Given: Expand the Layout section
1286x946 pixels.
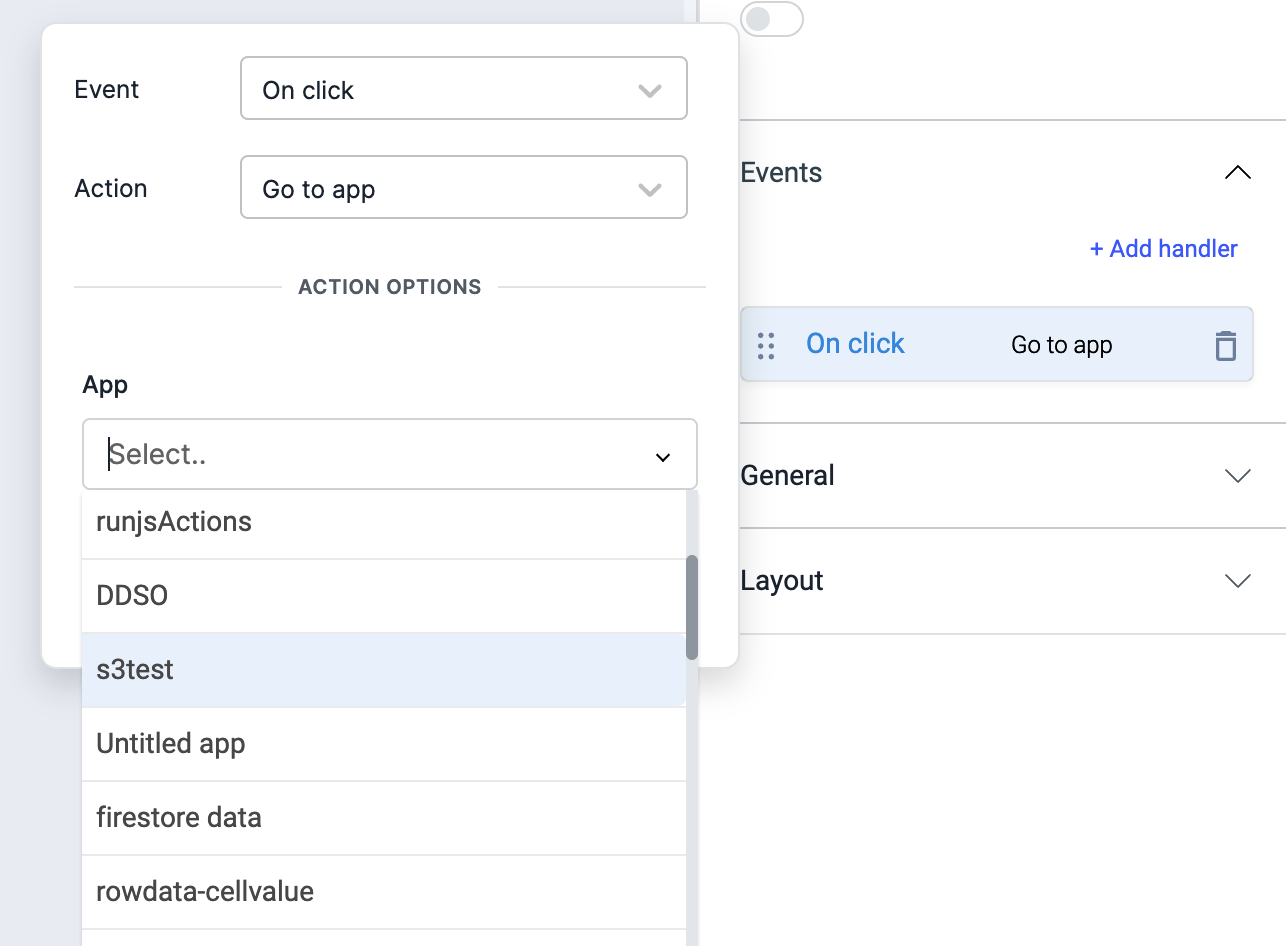Looking at the screenshot, I should point(1238,581).
